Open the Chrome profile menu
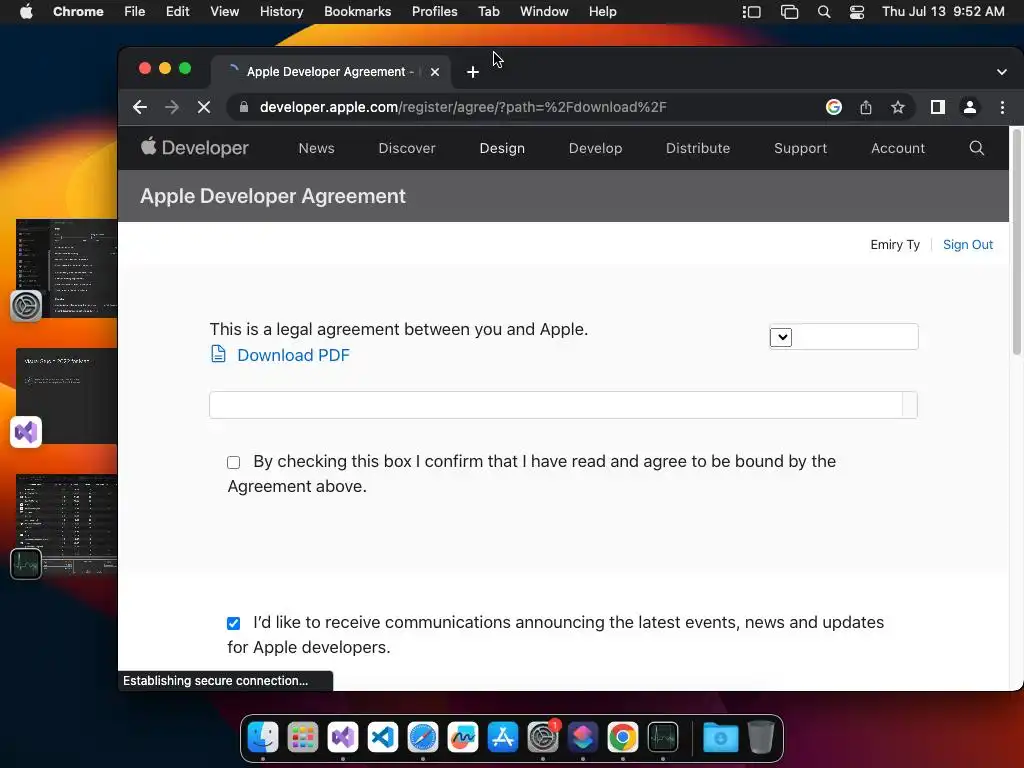Viewport: 1024px width, 768px height. point(970,107)
